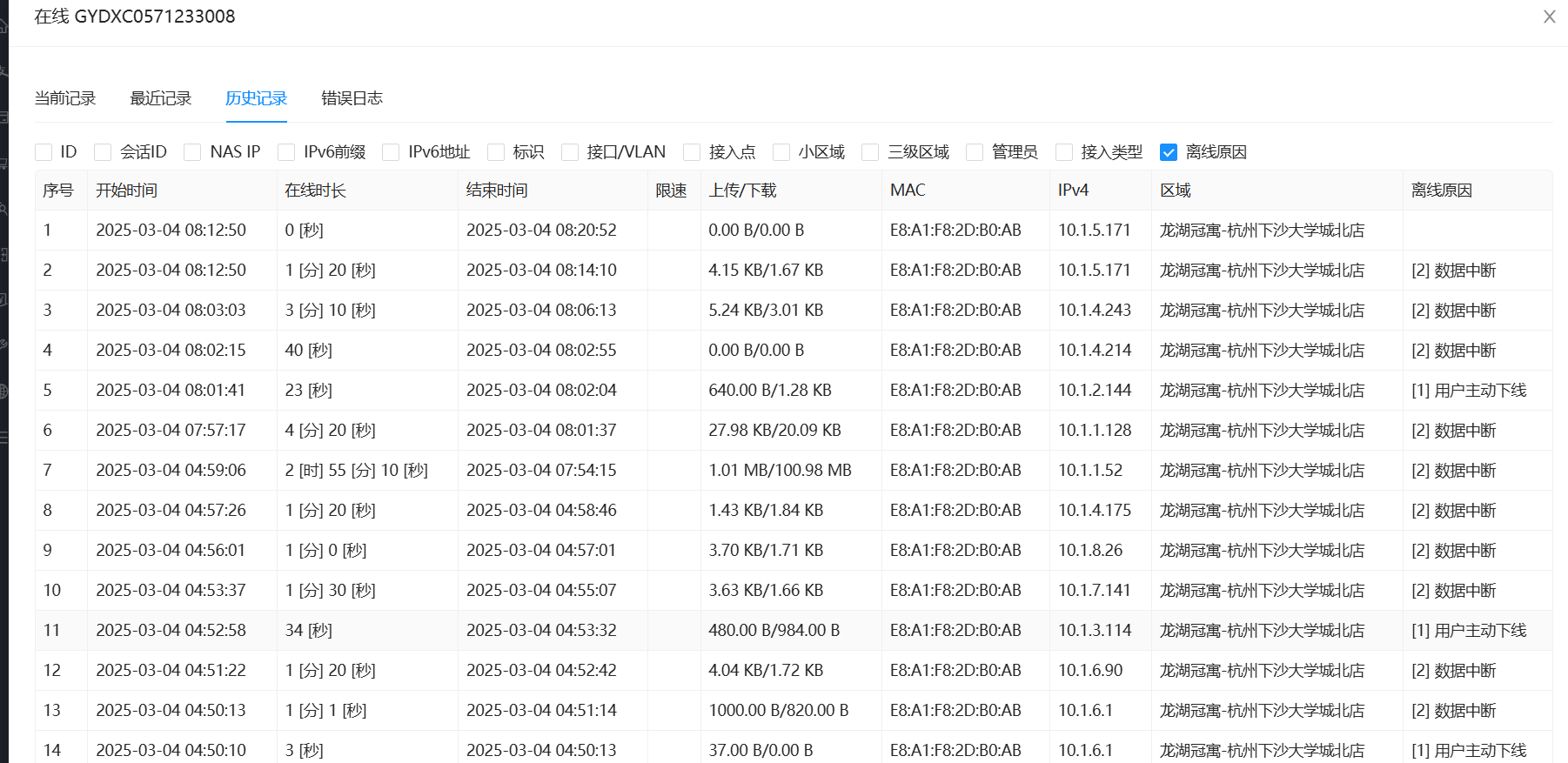The width and height of the screenshot is (1568, 763).
Task: Toggle the 接口/VLAN checkbox
Action: [570, 152]
